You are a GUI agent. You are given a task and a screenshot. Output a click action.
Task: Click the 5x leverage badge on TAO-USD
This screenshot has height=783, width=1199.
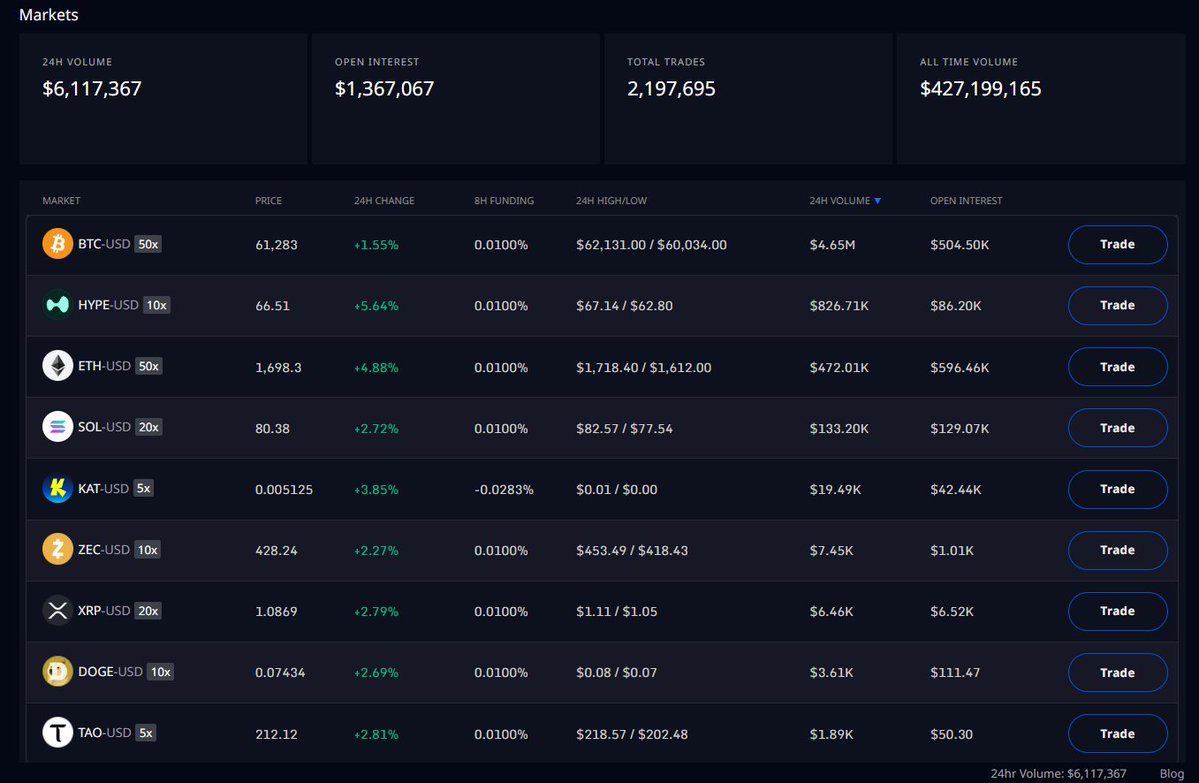point(146,733)
